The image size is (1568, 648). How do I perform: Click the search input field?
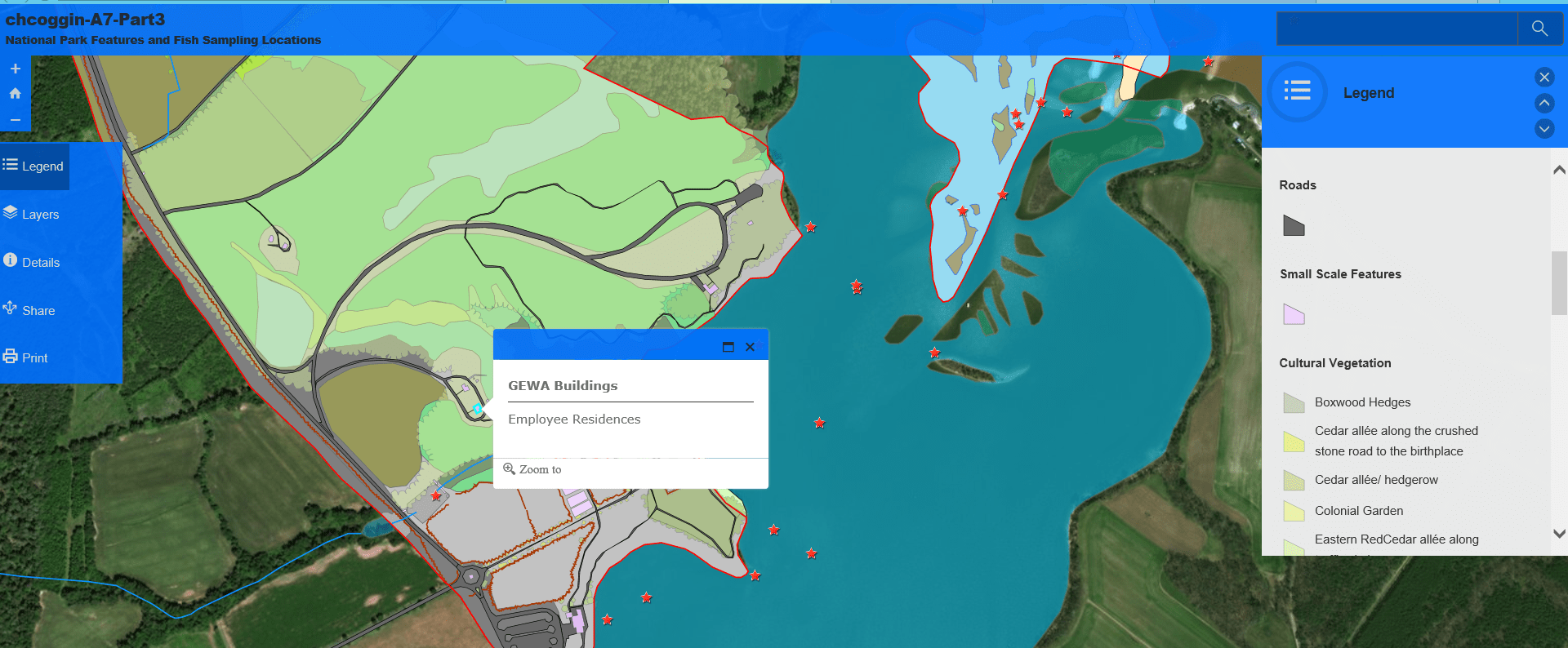coord(1396,29)
